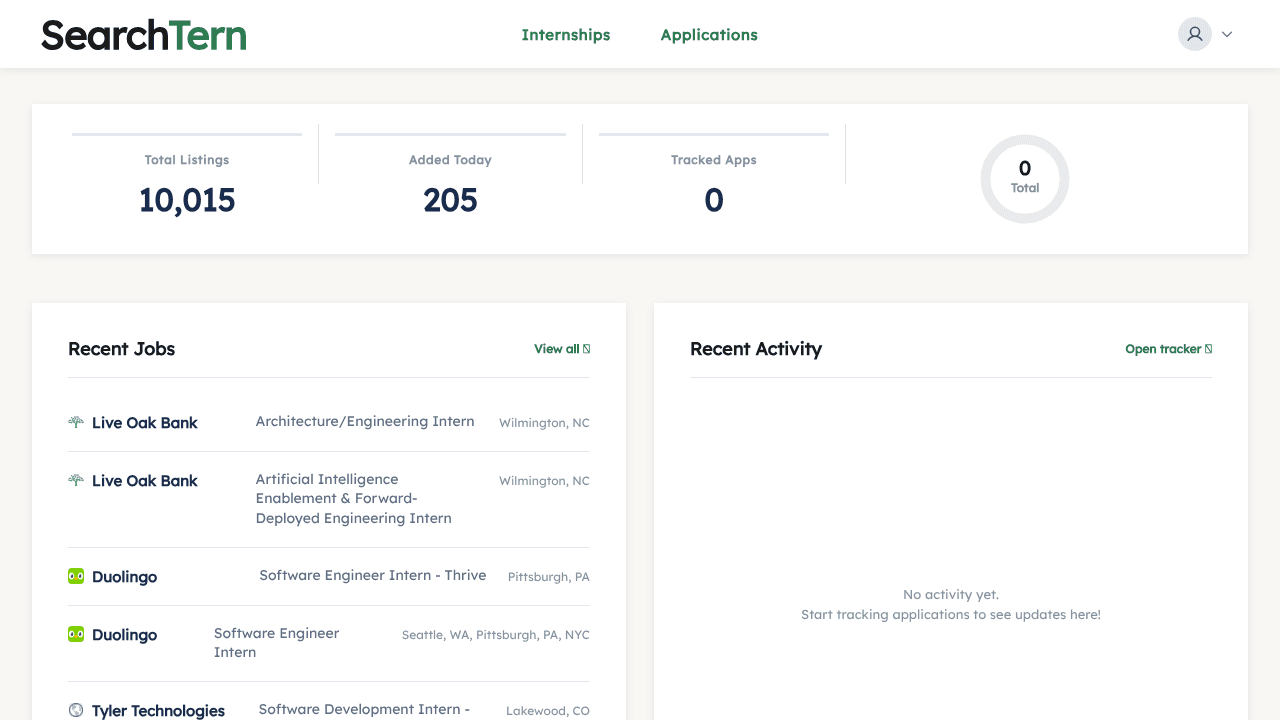Click the No activity yet message
This screenshot has width=1280, height=720.
951,595
